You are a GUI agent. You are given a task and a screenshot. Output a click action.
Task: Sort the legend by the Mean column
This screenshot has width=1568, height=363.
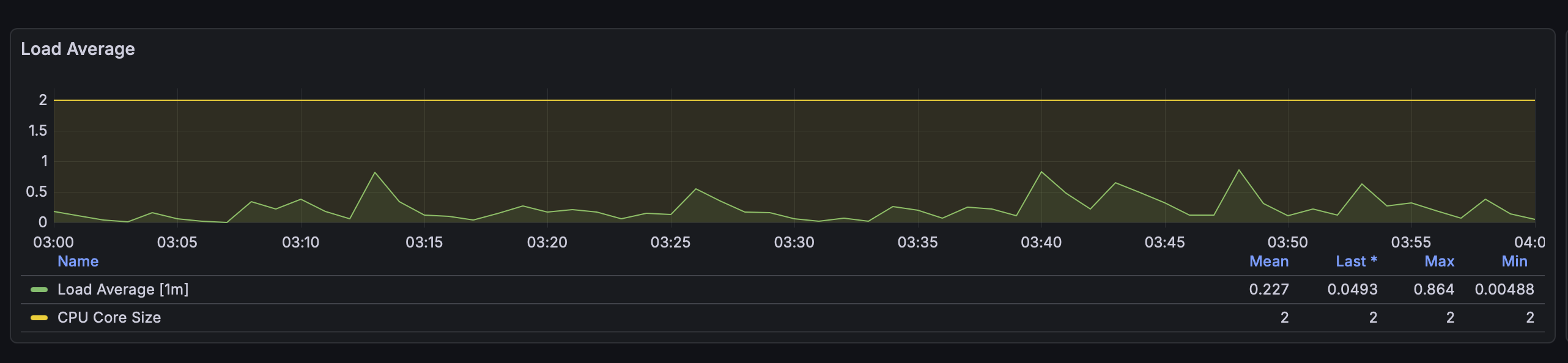click(x=1269, y=262)
